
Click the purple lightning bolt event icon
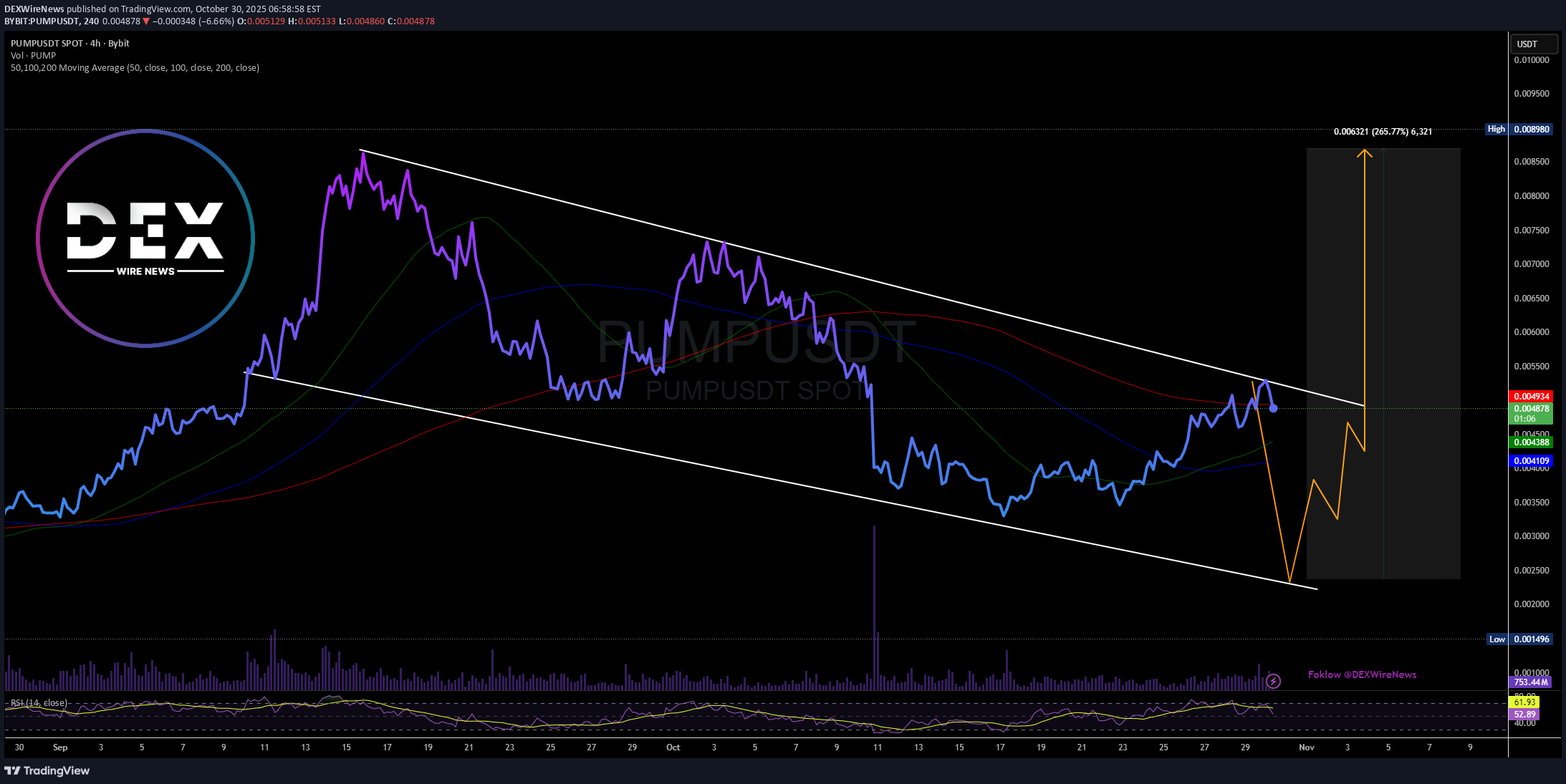1273,681
